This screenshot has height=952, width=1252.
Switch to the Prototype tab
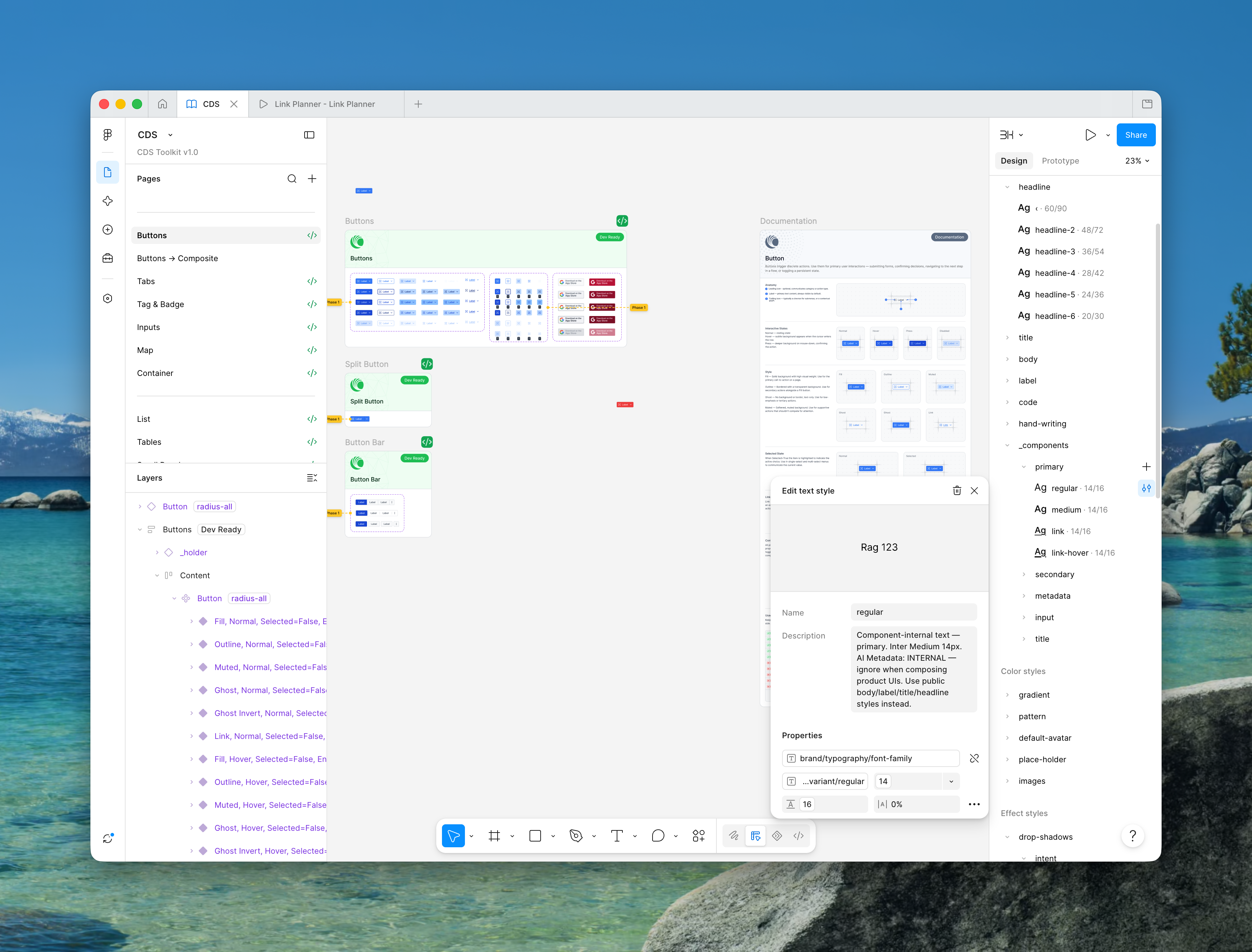(x=1060, y=161)
